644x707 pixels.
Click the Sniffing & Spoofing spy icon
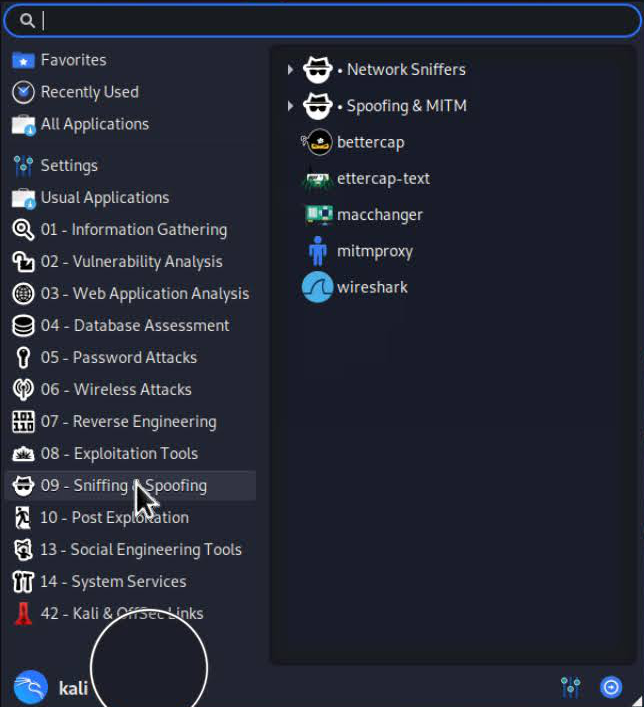(x=23, y=486)
